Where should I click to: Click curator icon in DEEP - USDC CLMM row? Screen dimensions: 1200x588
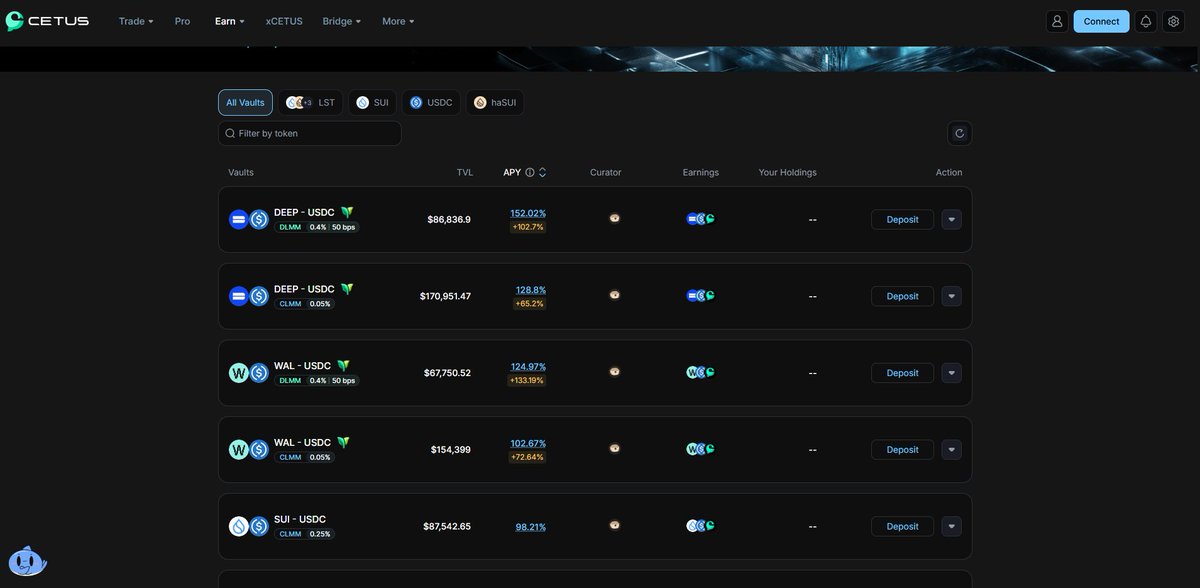(614, 295)
